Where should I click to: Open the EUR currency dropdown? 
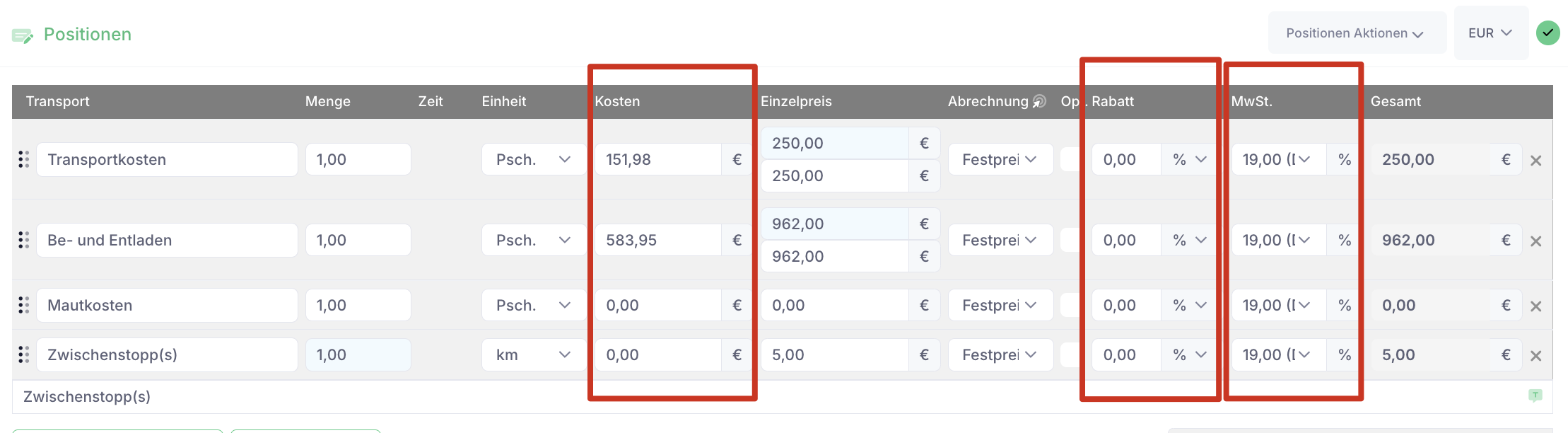coord(1491,33)
